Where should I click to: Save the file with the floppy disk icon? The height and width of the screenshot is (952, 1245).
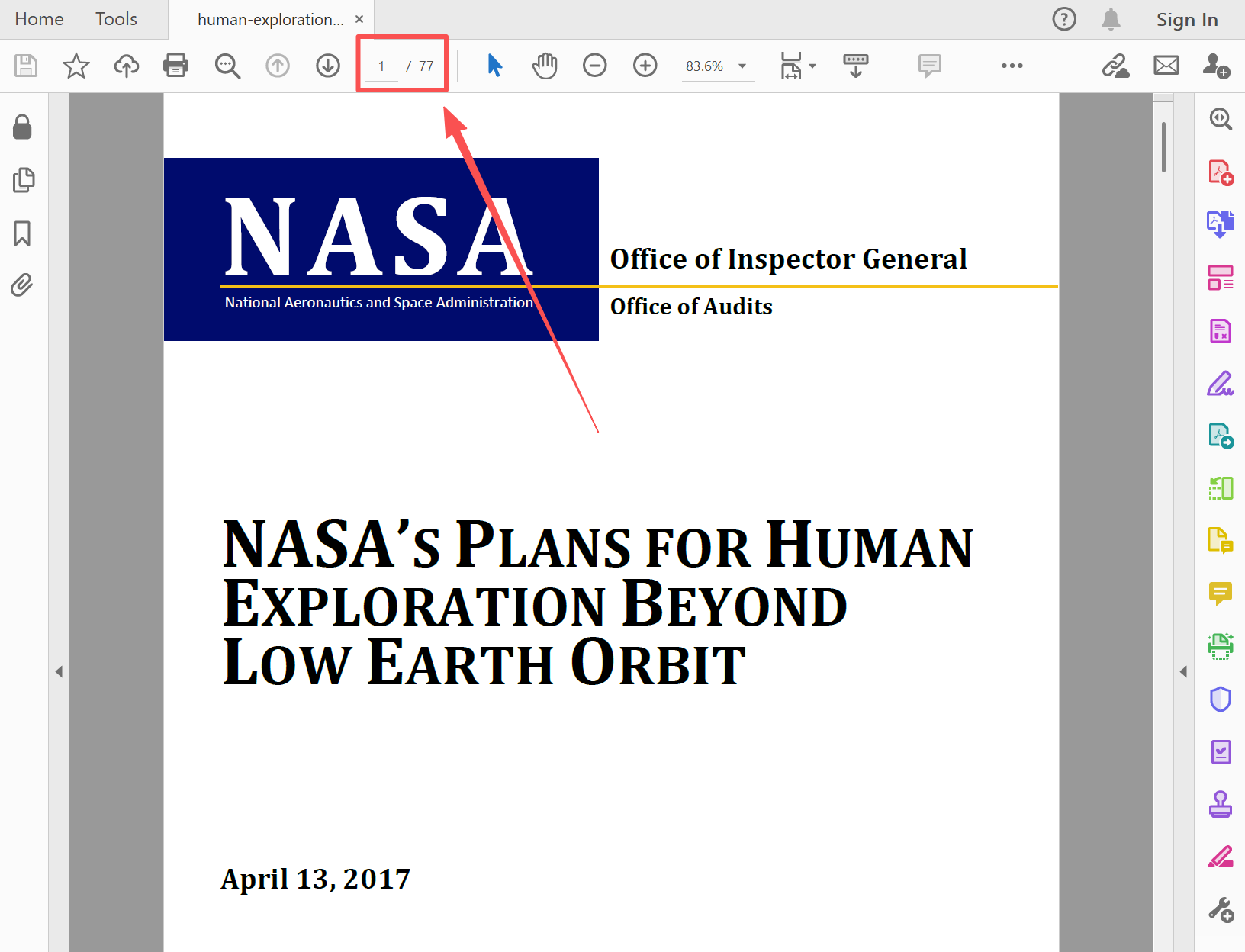tap(26, 66)
